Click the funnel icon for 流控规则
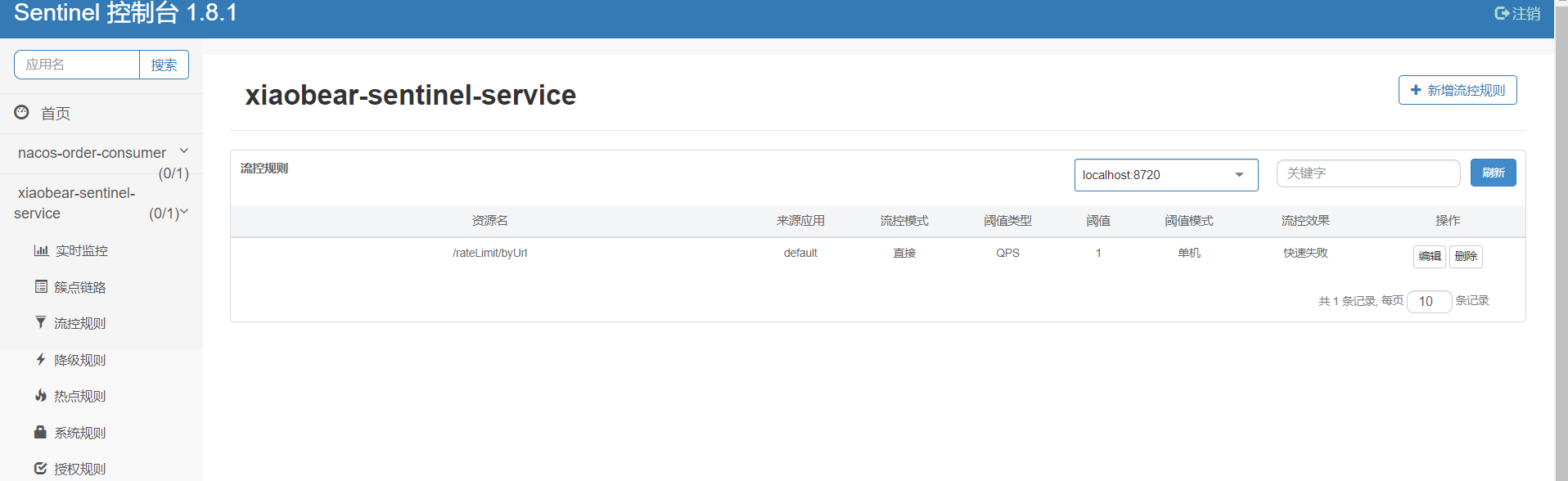Image resolution: width=1568 pixels, height=481 pixels. pos(41,322)
